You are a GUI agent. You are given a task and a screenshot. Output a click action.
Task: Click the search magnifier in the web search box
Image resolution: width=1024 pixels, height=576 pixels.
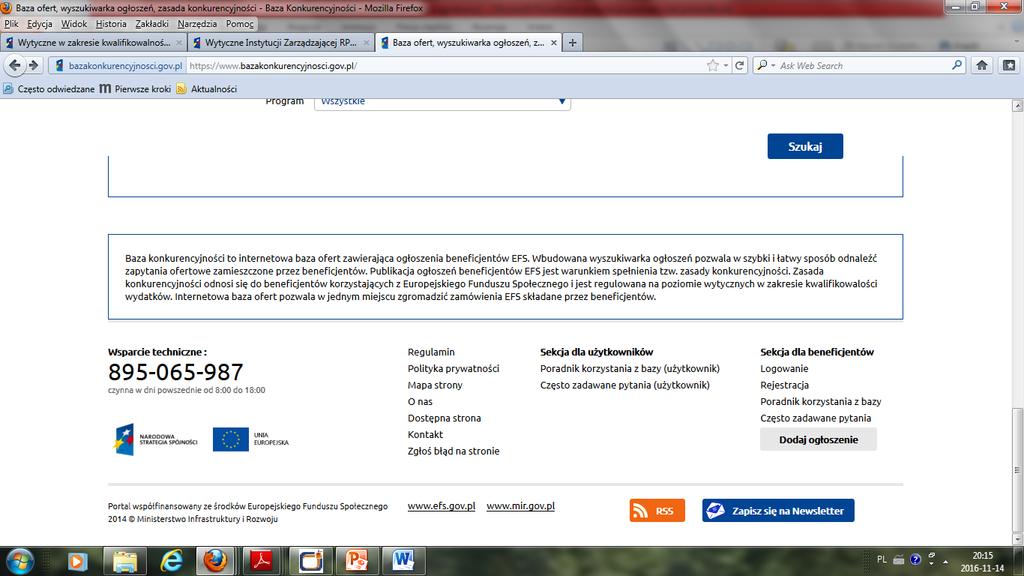pos(957,65)
